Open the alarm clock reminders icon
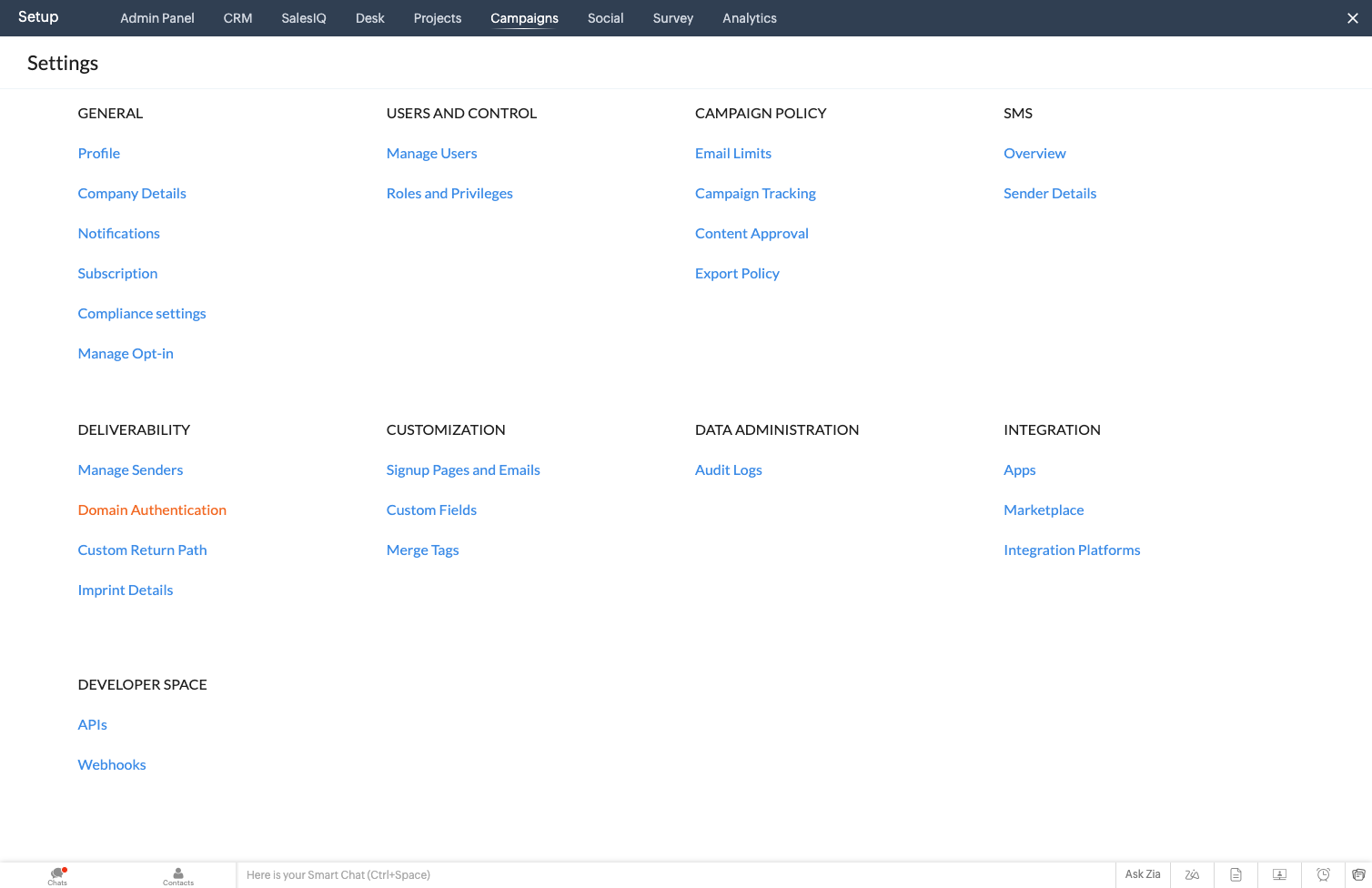Image resolution: width=1372 pixels, height=888 pixels. pyautogui.click(x=1323, y=875)
